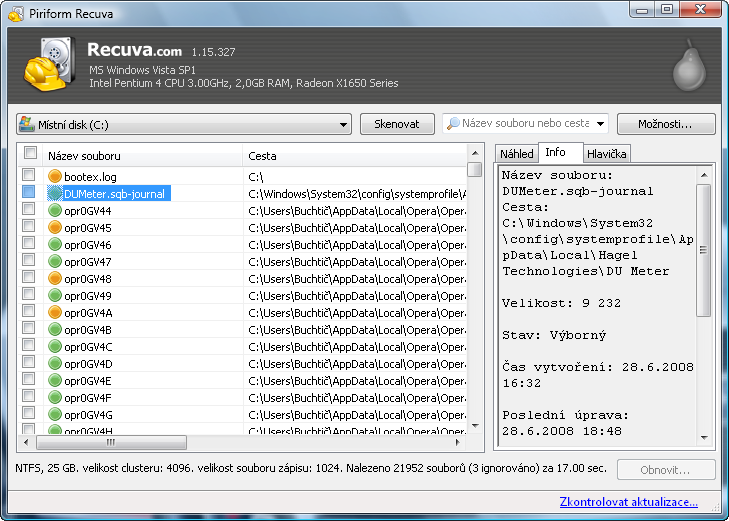Click the file list scroll-right arrow
The height and width of the screenshot is (521, 729).
458,442
